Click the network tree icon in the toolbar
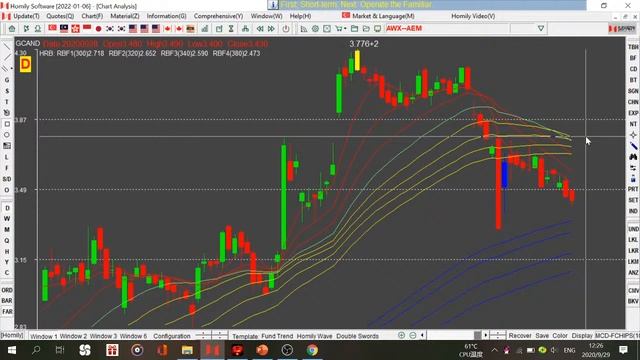This screenshot has height=360, width=640. [245, 29]
